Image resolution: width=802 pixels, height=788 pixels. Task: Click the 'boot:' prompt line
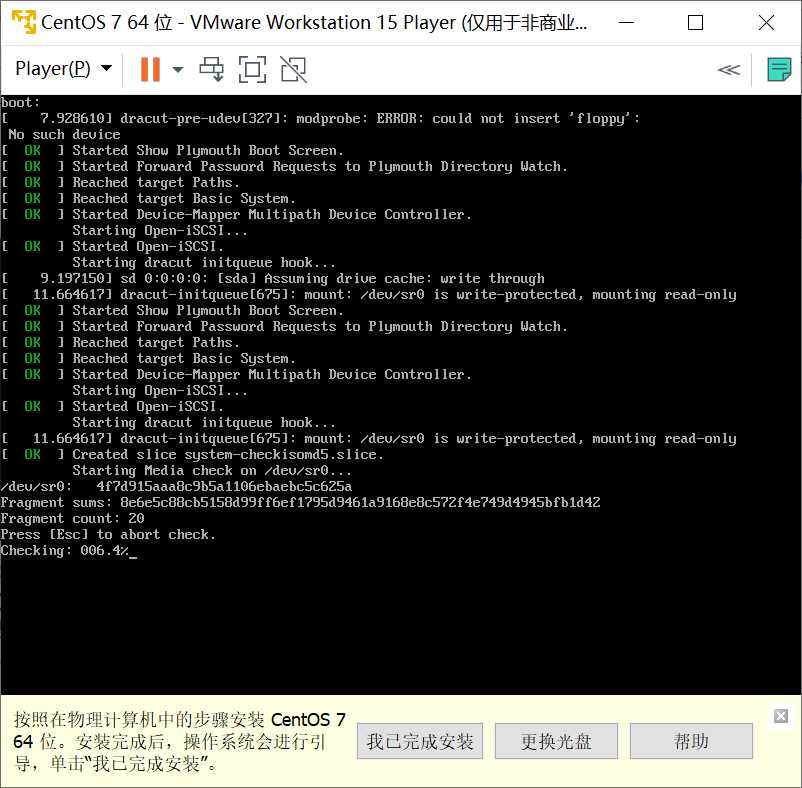click(20, 103)
